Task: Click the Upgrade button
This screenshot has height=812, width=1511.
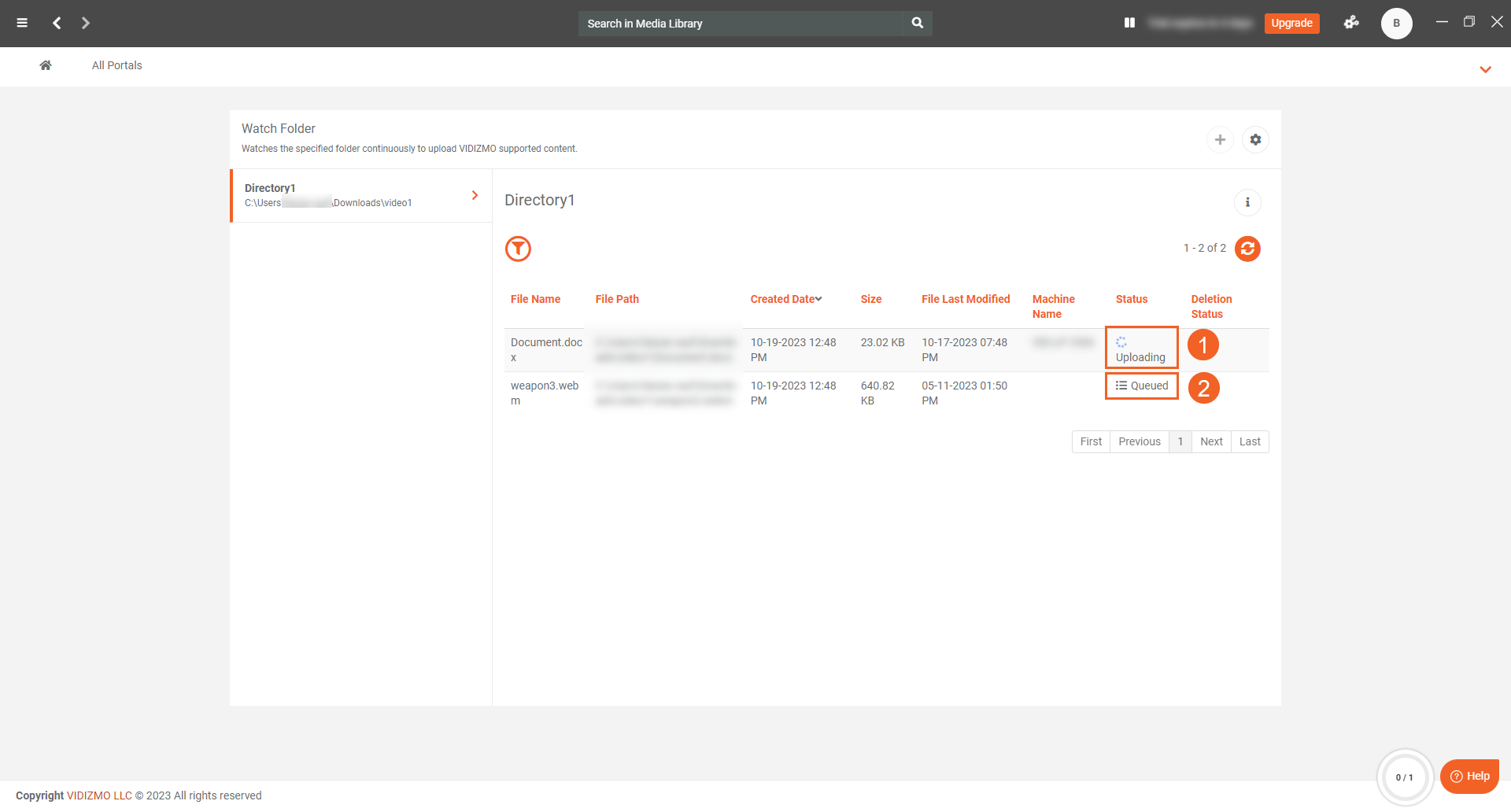Action: tap(1291, 23)
